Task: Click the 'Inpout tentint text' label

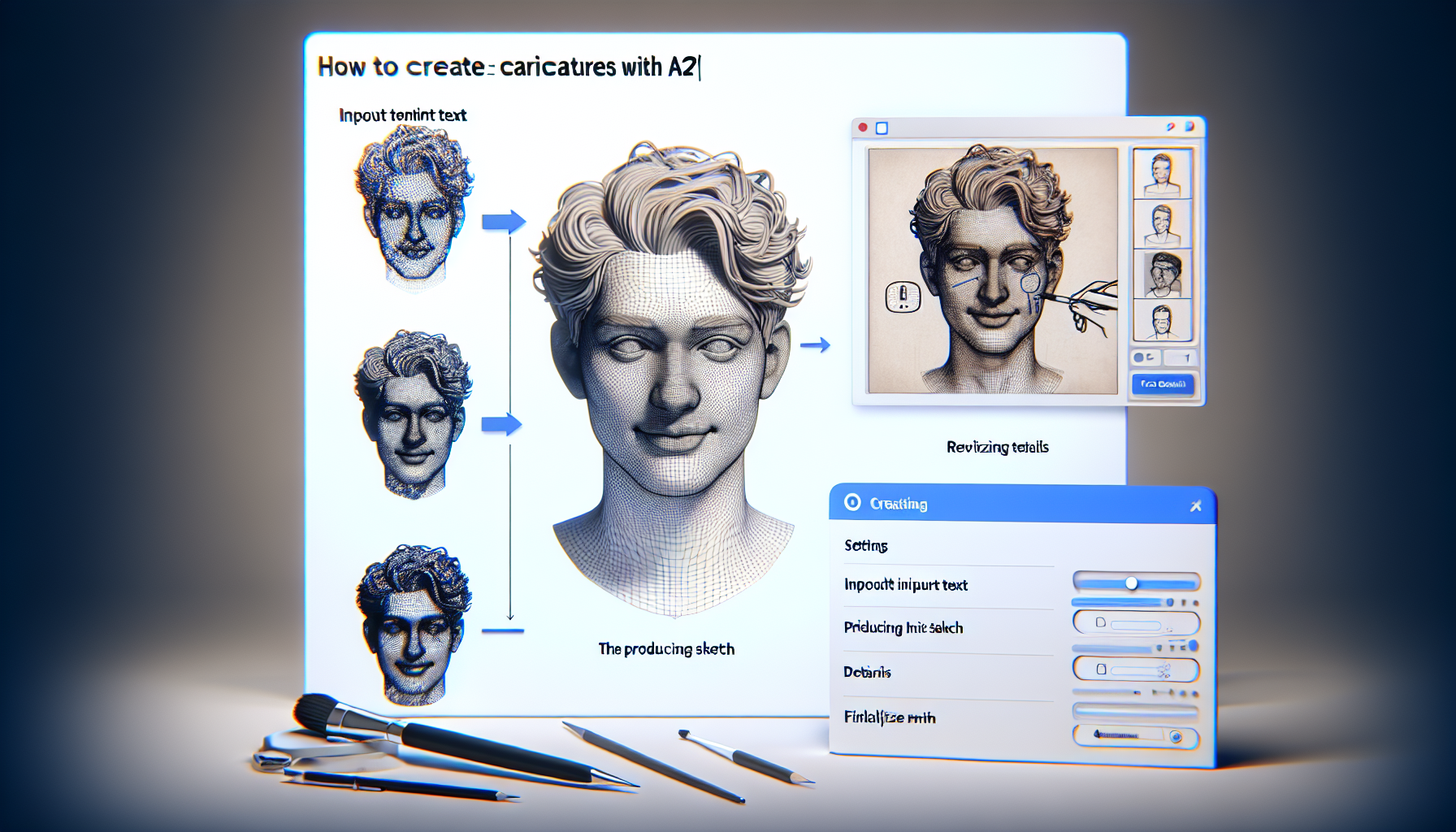Action: pyautogui.click(x=403, y=115)
